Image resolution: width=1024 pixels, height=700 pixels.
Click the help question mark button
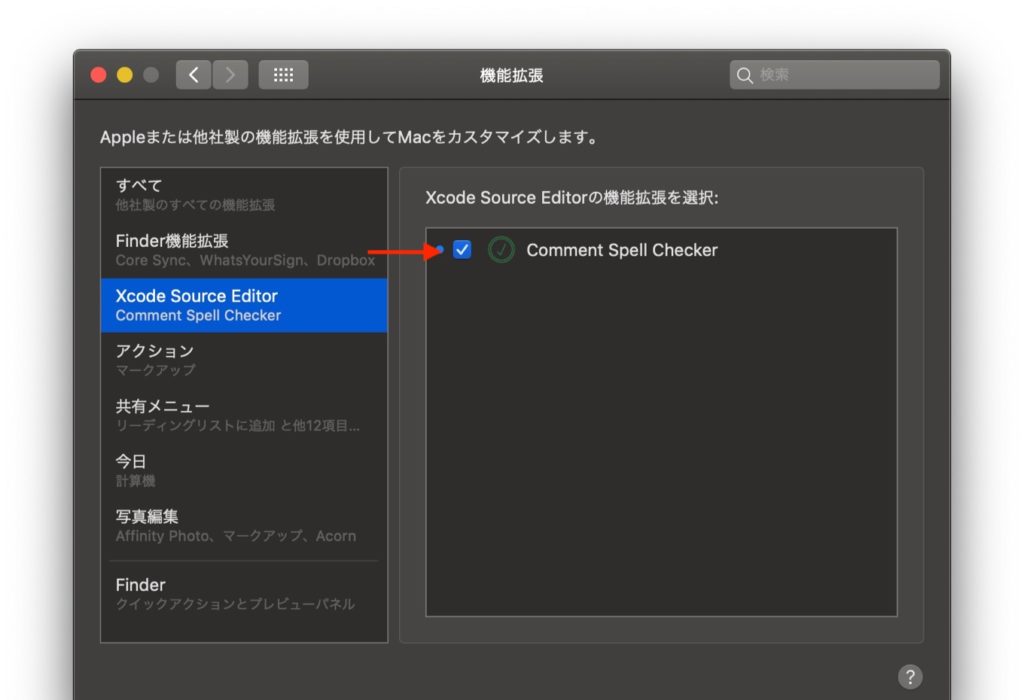pyautogui.click(x=909, y=677)
